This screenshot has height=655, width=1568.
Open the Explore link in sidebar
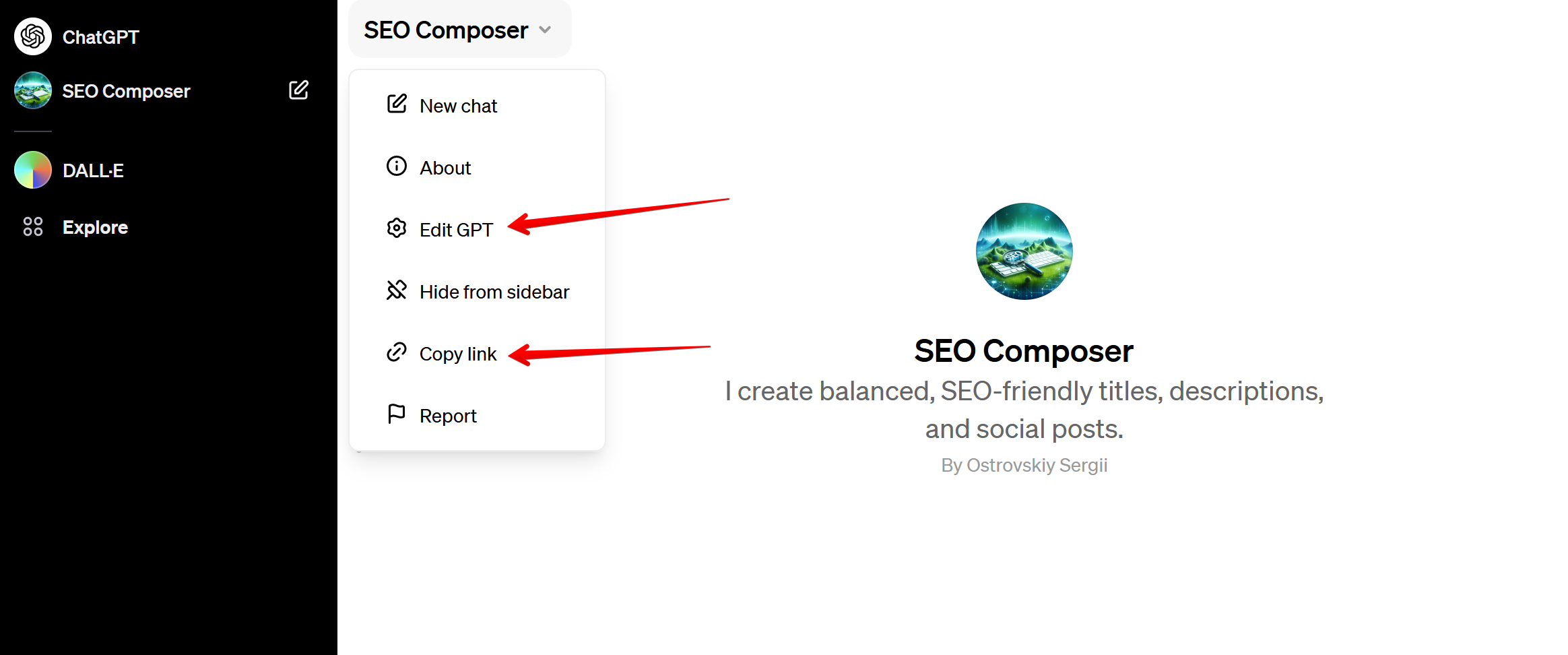click(95, 227)
